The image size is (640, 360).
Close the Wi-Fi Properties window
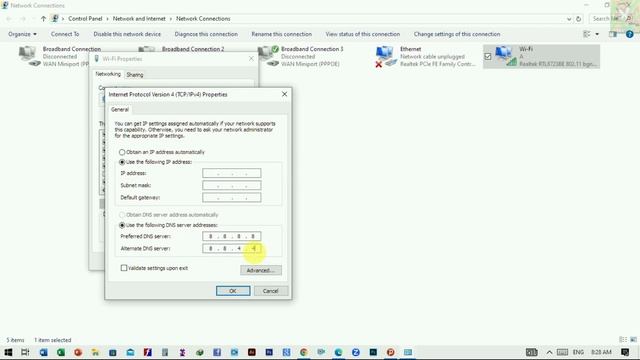click(x=251, y=59)
